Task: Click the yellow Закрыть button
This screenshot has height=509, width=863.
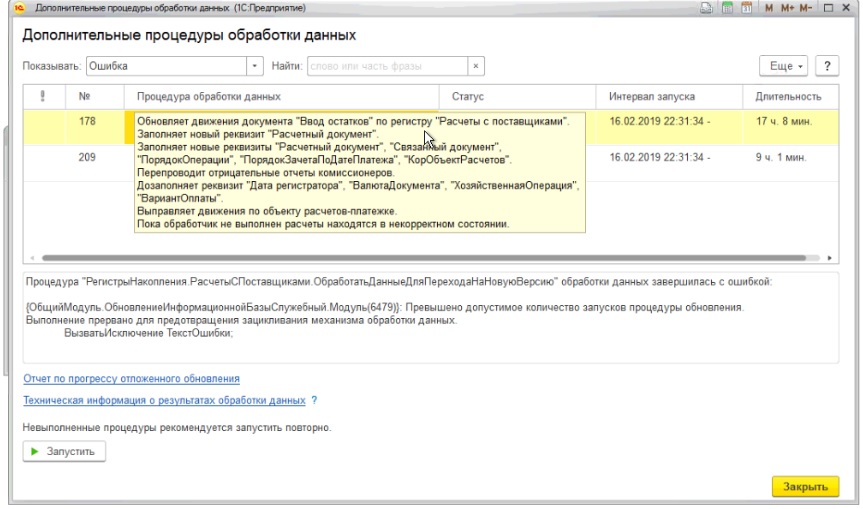Action: click(x=804, y=487)
